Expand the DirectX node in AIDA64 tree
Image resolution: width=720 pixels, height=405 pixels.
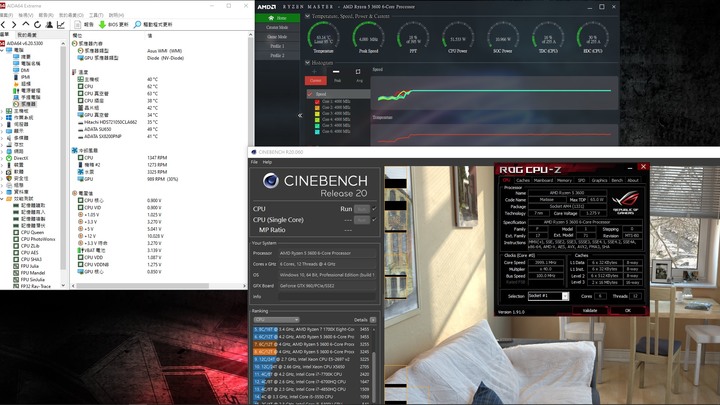pyautogui.click(x=2, y=158)
